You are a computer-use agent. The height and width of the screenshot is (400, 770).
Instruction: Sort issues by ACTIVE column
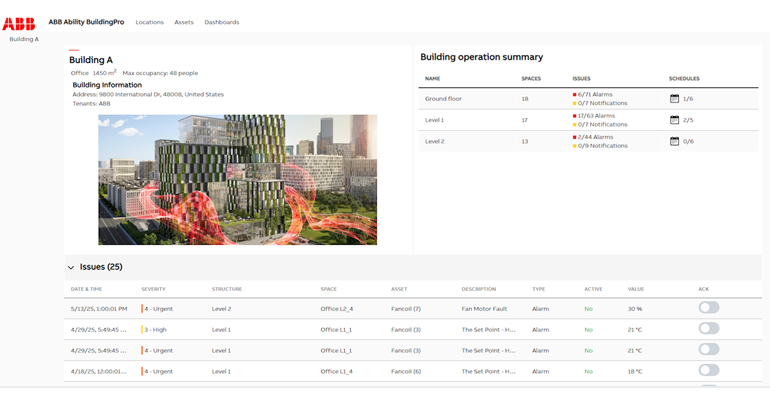tap(593, 289)
